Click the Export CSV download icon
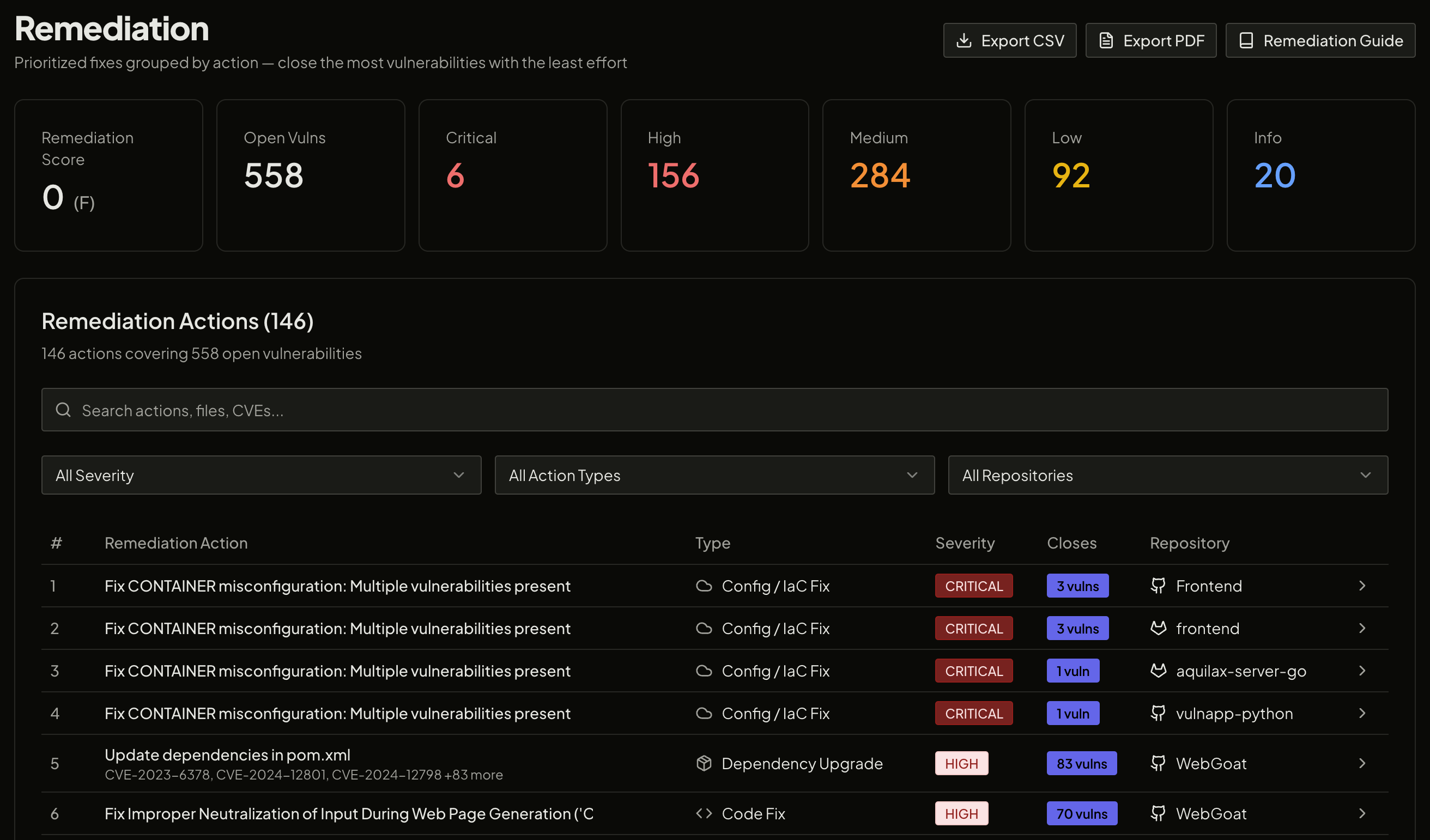Screen dimensions: 1430x840 (x=964, y=40)
